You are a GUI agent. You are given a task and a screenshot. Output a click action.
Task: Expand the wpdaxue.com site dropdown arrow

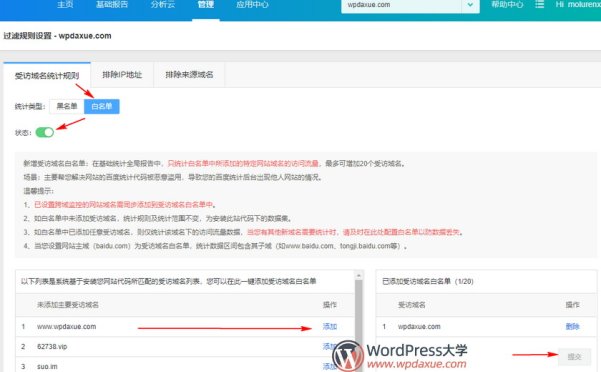pos(470,5)
